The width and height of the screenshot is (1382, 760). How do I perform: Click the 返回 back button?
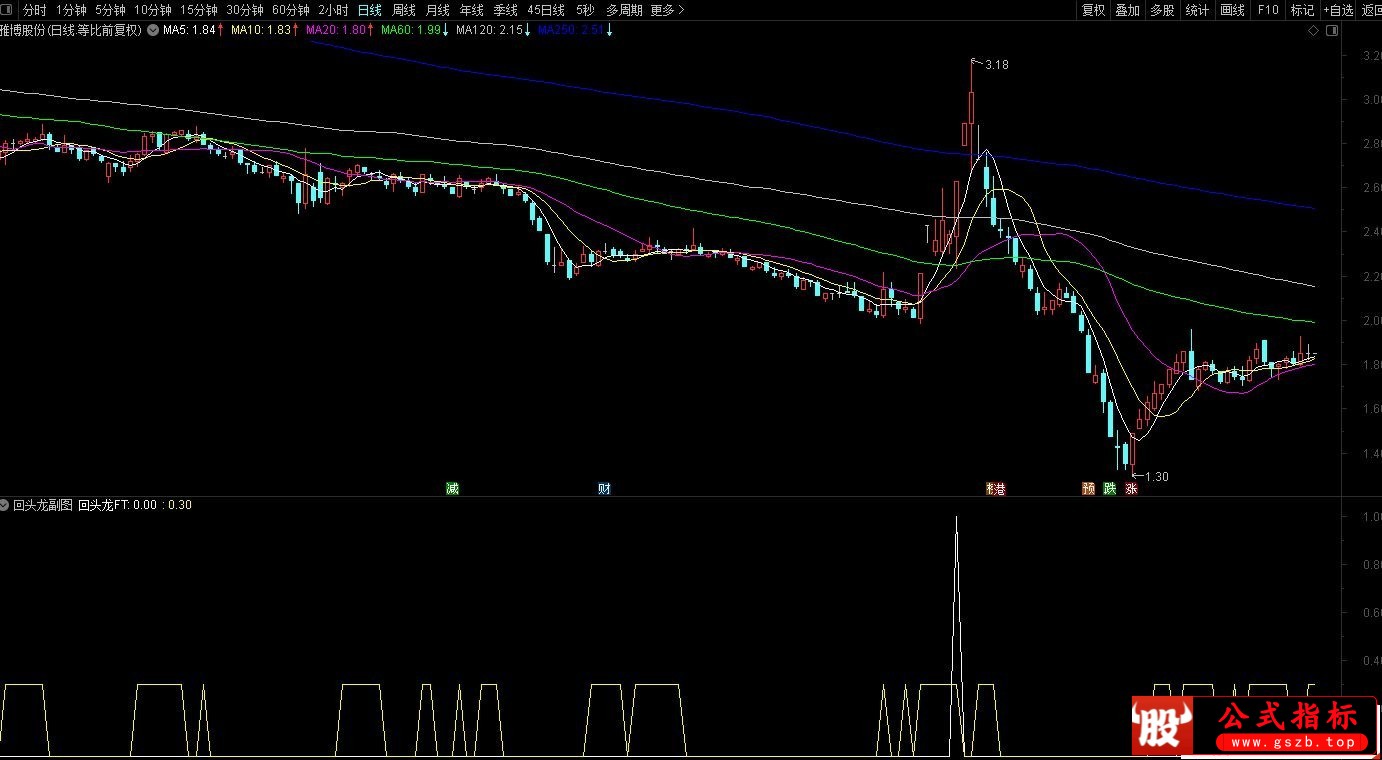1371,10
